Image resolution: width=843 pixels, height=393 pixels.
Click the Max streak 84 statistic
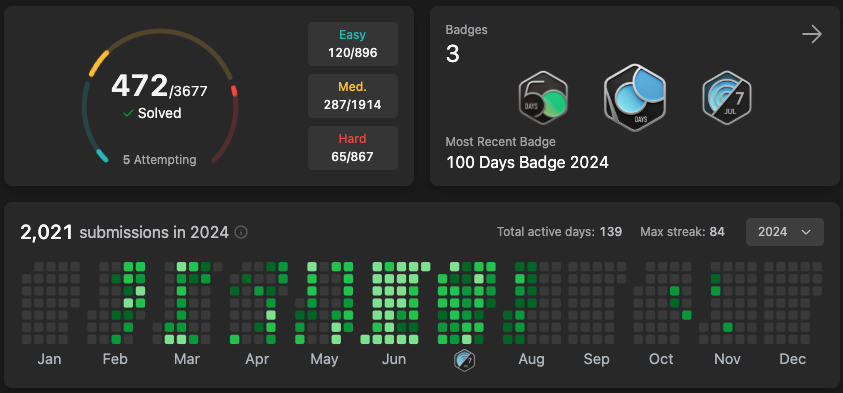[x=682, y=232]
